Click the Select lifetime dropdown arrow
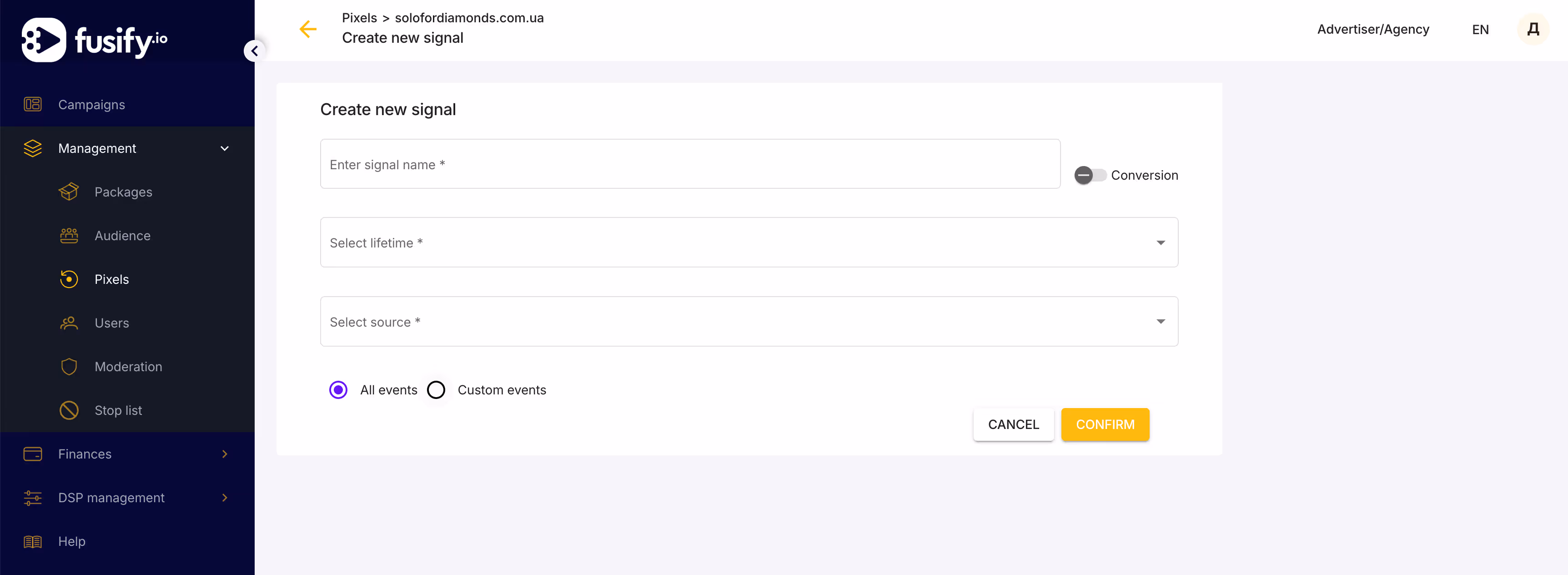This screenshot has height=575, width=1568. click(x=1160, y=242)
